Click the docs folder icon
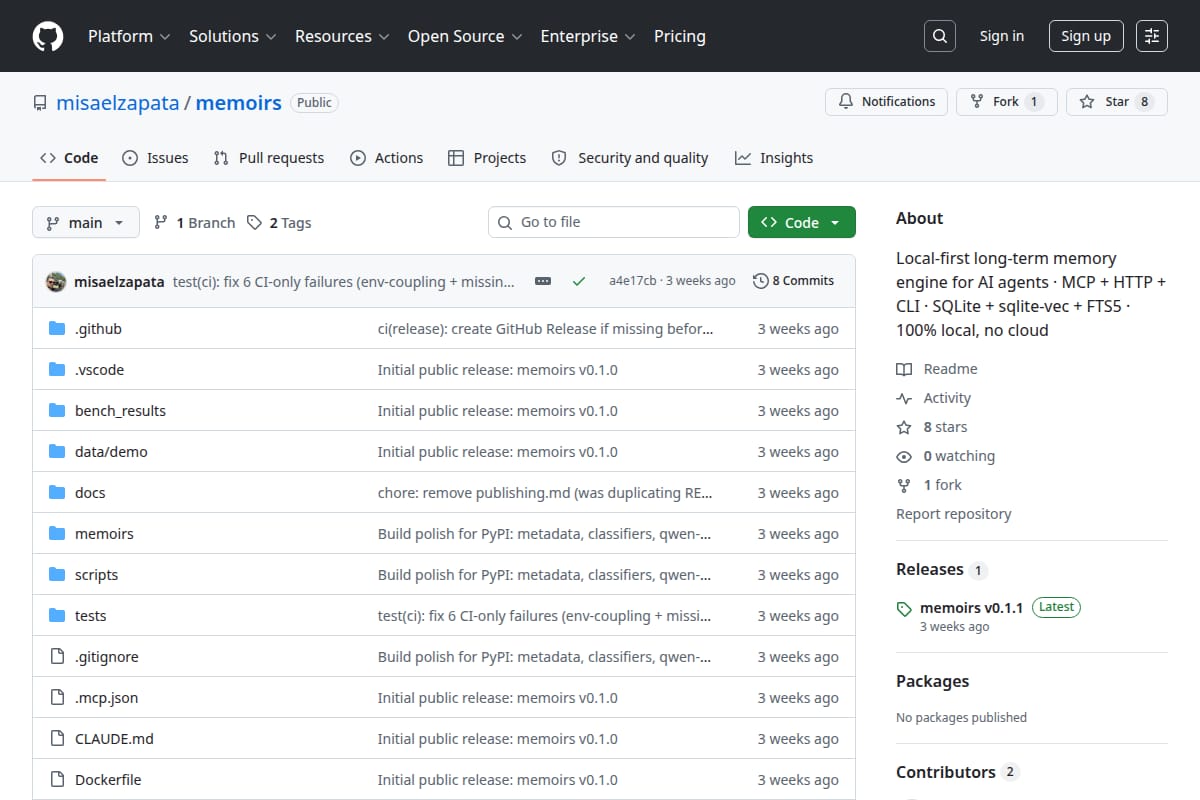1200x800 pixels. [57, 492]
